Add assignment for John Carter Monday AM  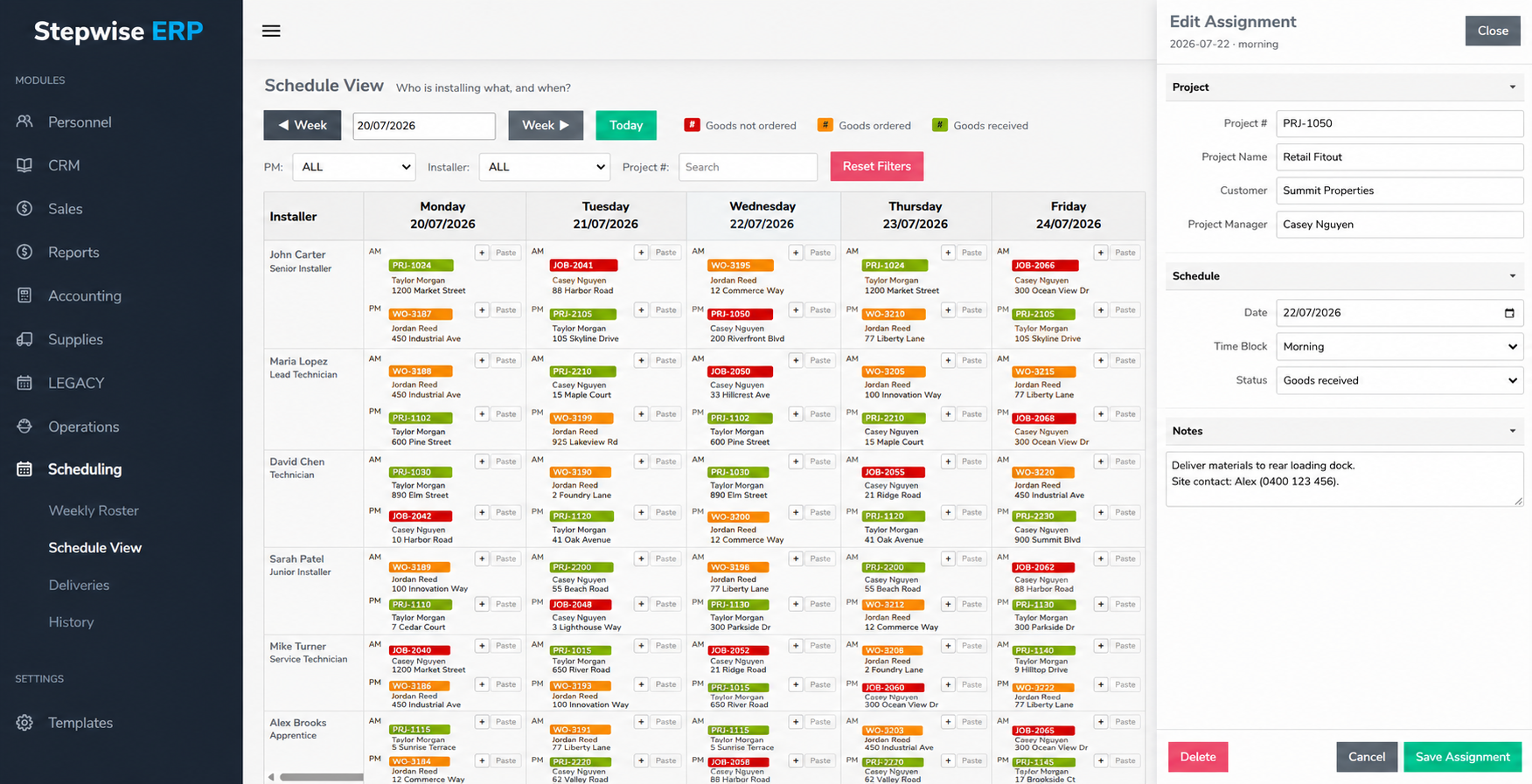pos(482,253)
